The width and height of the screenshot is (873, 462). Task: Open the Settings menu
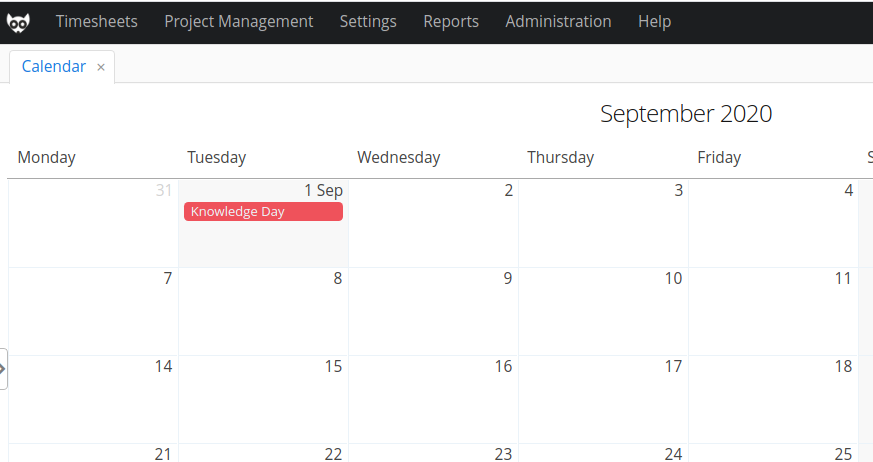(368, 21)
